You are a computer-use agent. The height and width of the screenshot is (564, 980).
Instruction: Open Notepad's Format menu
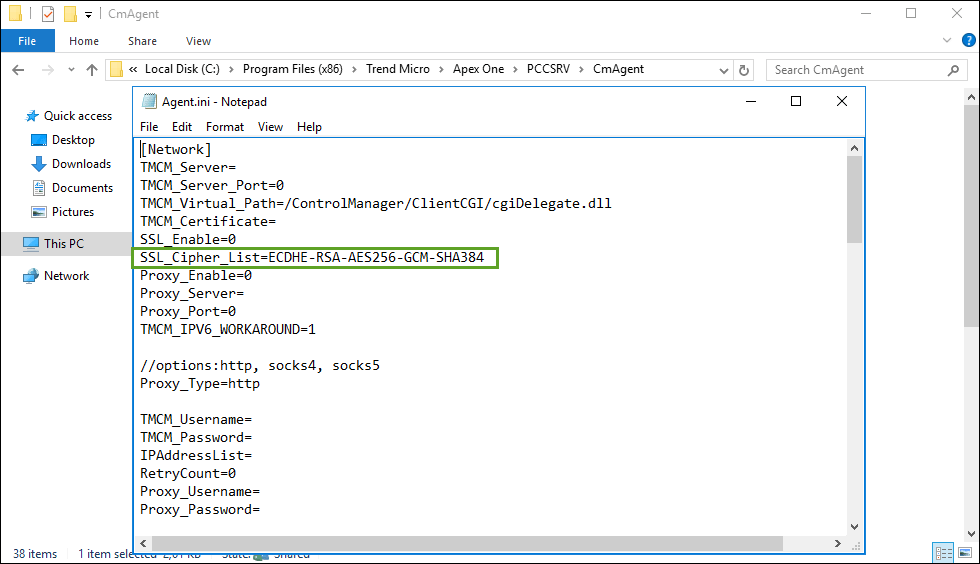point(225,127)
